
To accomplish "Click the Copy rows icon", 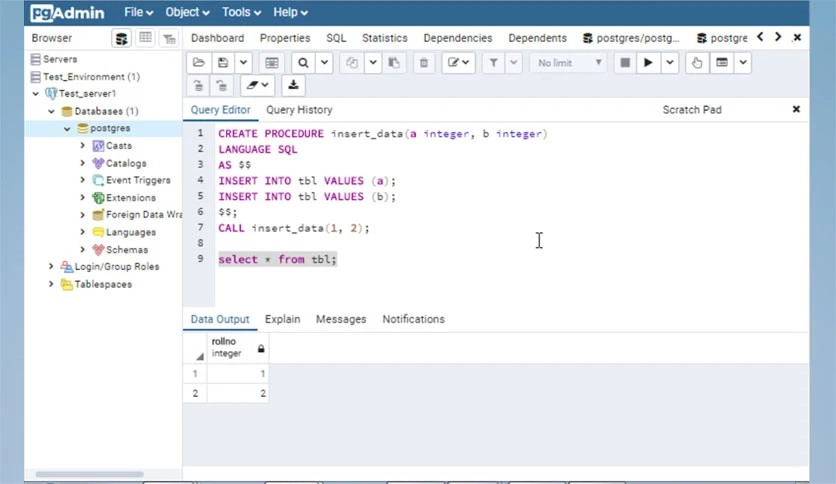I will [x=351, y=63].
